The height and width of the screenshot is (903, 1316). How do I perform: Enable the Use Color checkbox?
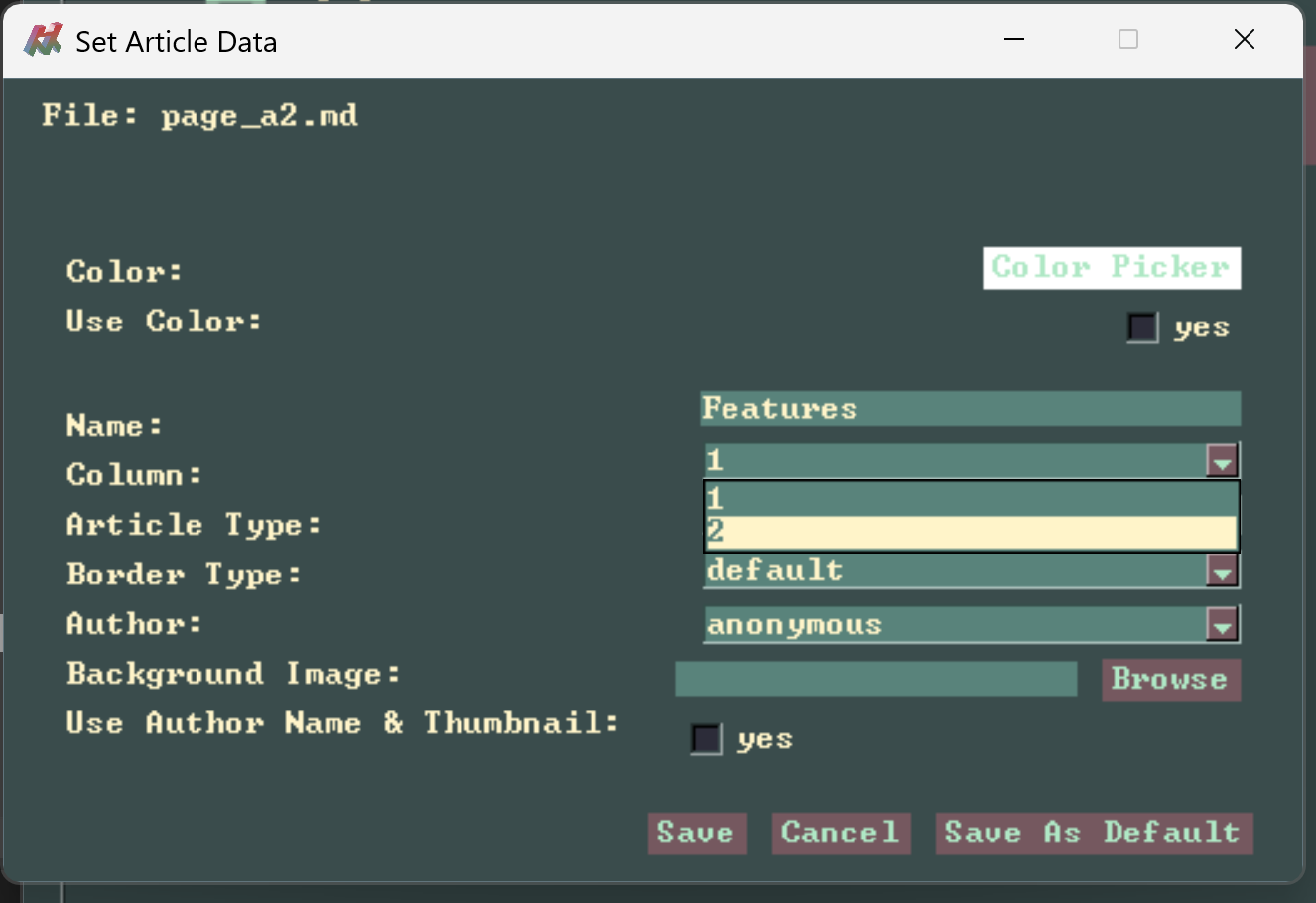tap(1142, 327)
